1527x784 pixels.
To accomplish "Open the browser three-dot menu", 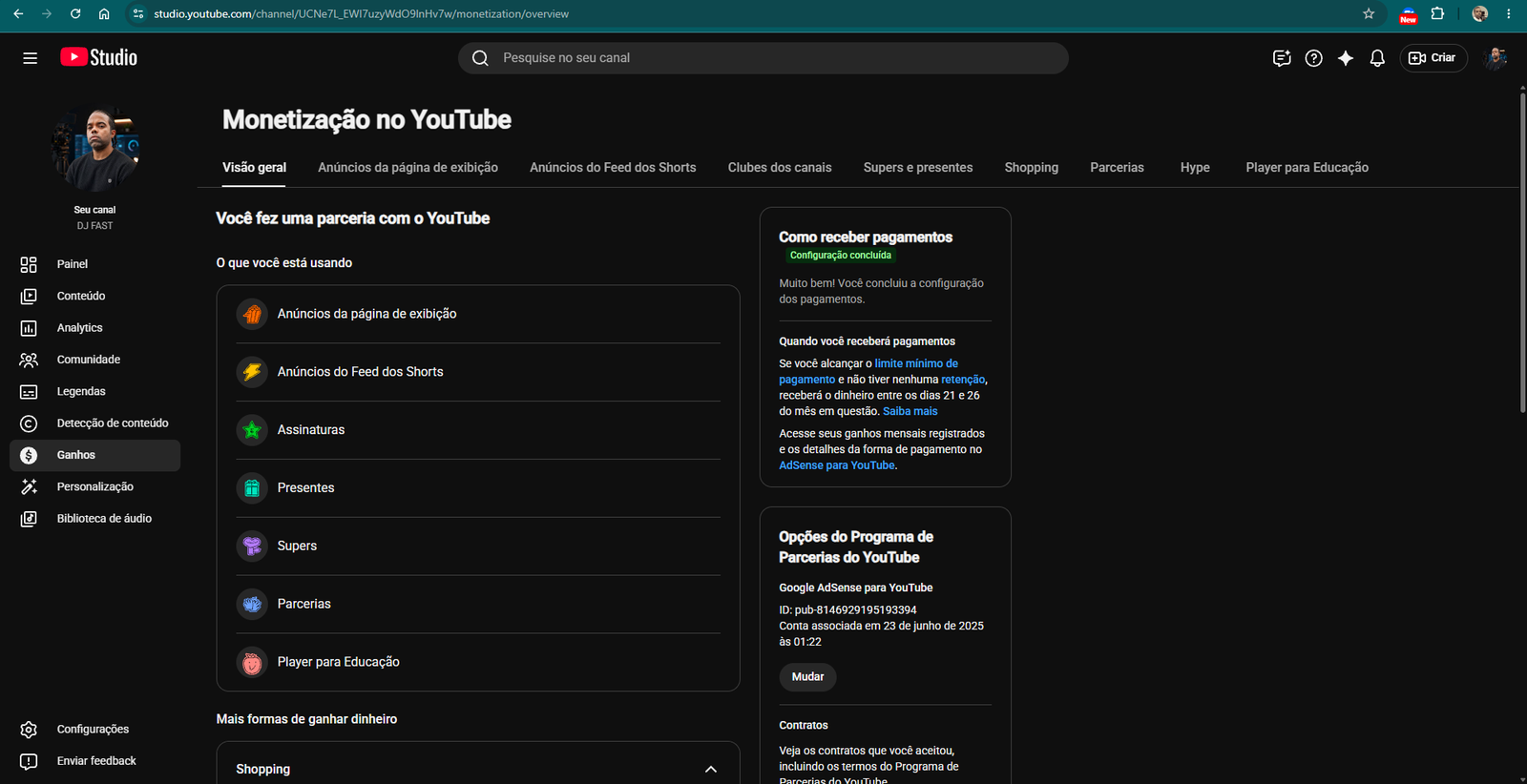I will point(1509,14).
